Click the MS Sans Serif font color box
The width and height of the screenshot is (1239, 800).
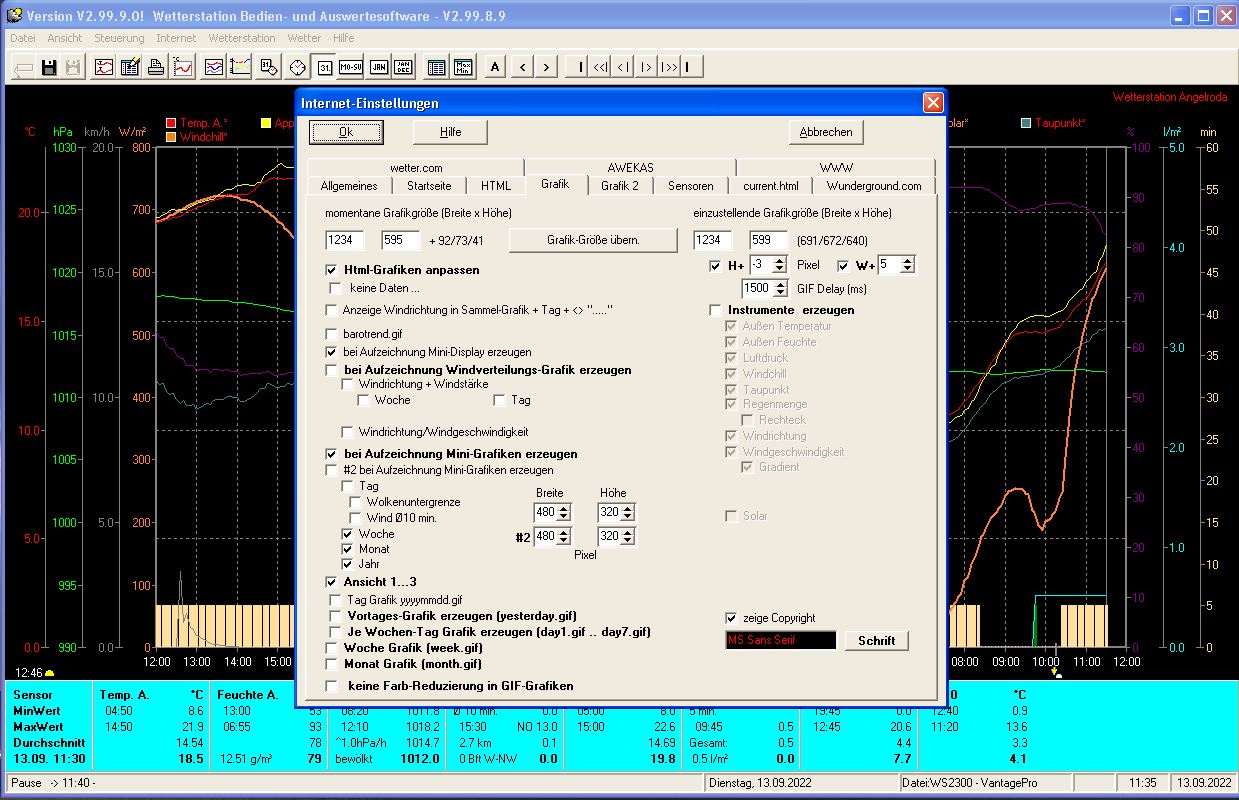tap(780, 640)
